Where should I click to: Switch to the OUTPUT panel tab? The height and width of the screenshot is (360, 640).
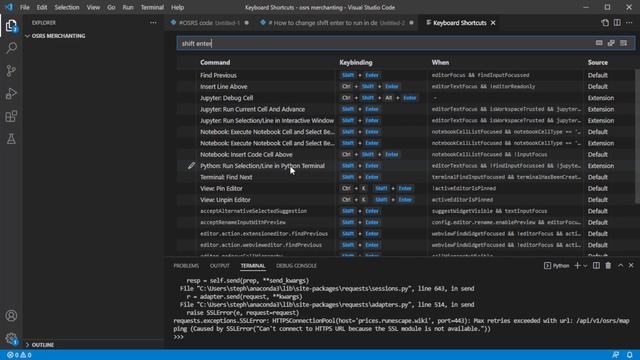tap(220, 266)
